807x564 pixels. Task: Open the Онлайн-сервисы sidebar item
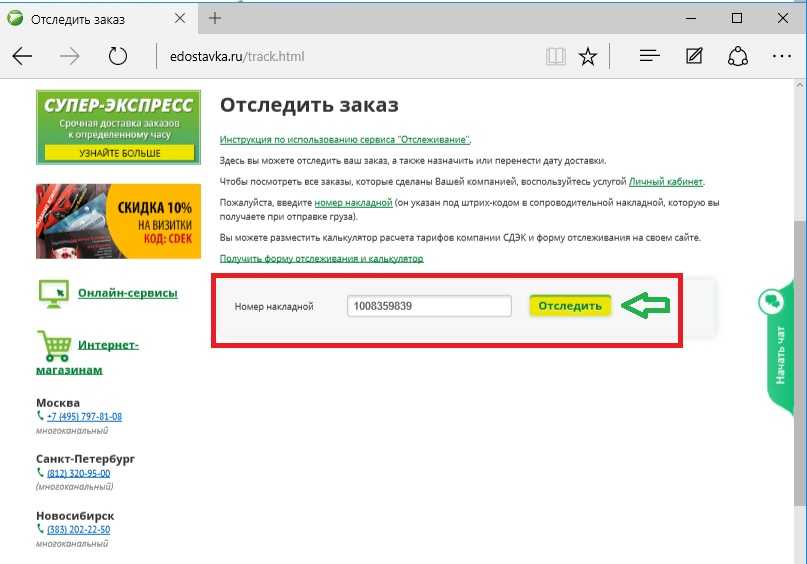pyautogui.click(x=127, y=293)
